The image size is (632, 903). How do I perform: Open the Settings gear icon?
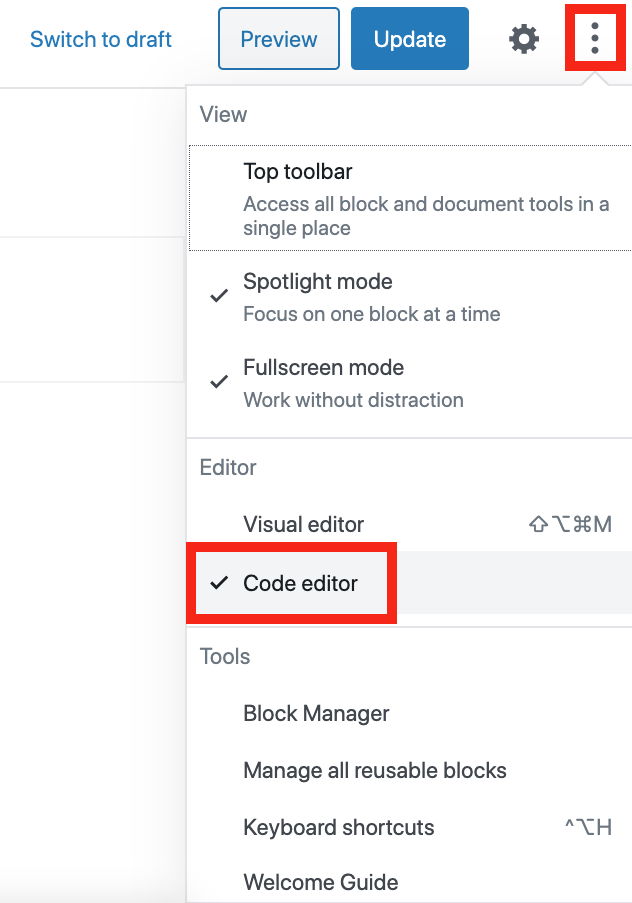pyautogui.click(x=524, y=40)
